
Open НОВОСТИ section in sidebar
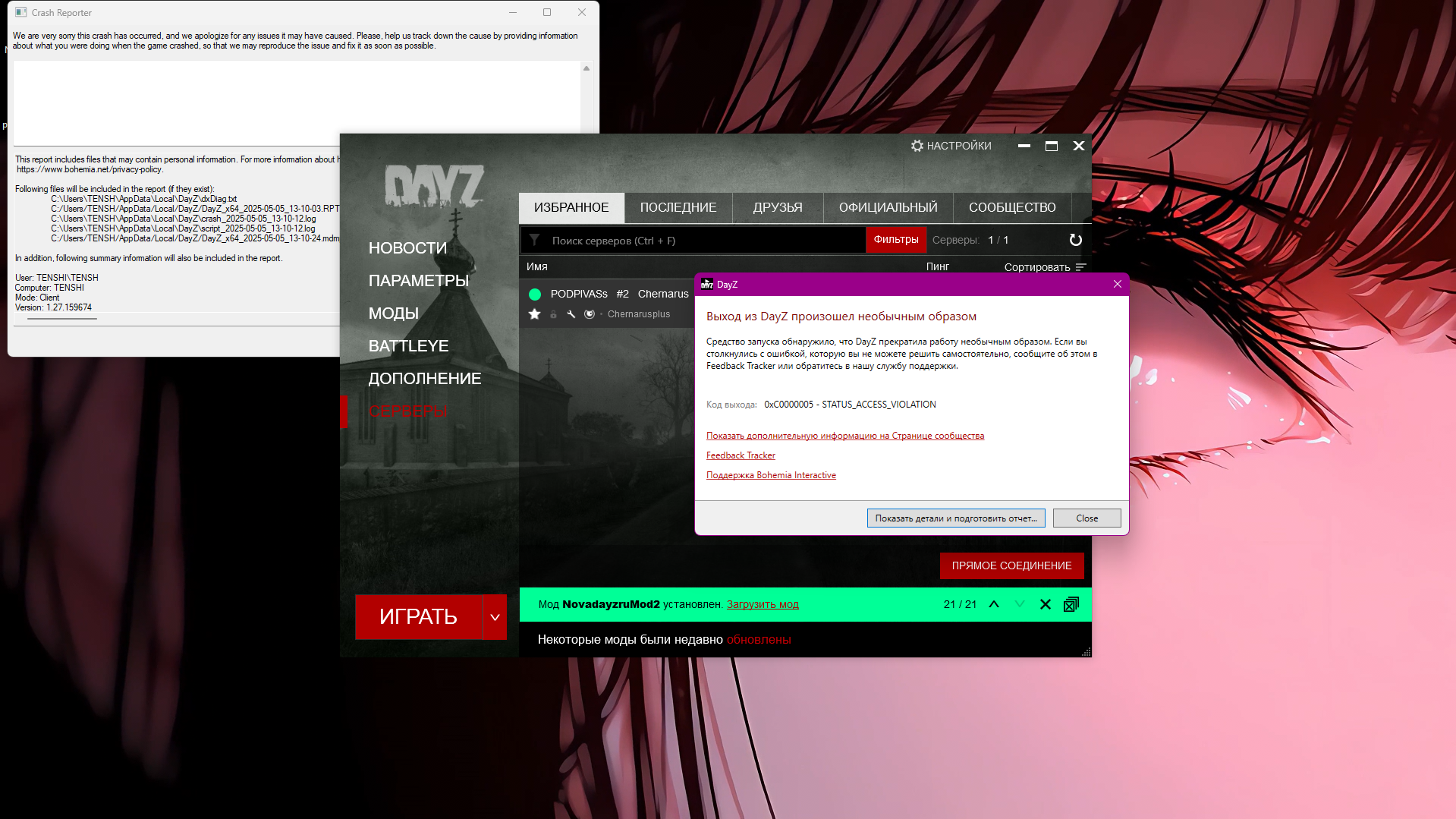coord(407,248)
